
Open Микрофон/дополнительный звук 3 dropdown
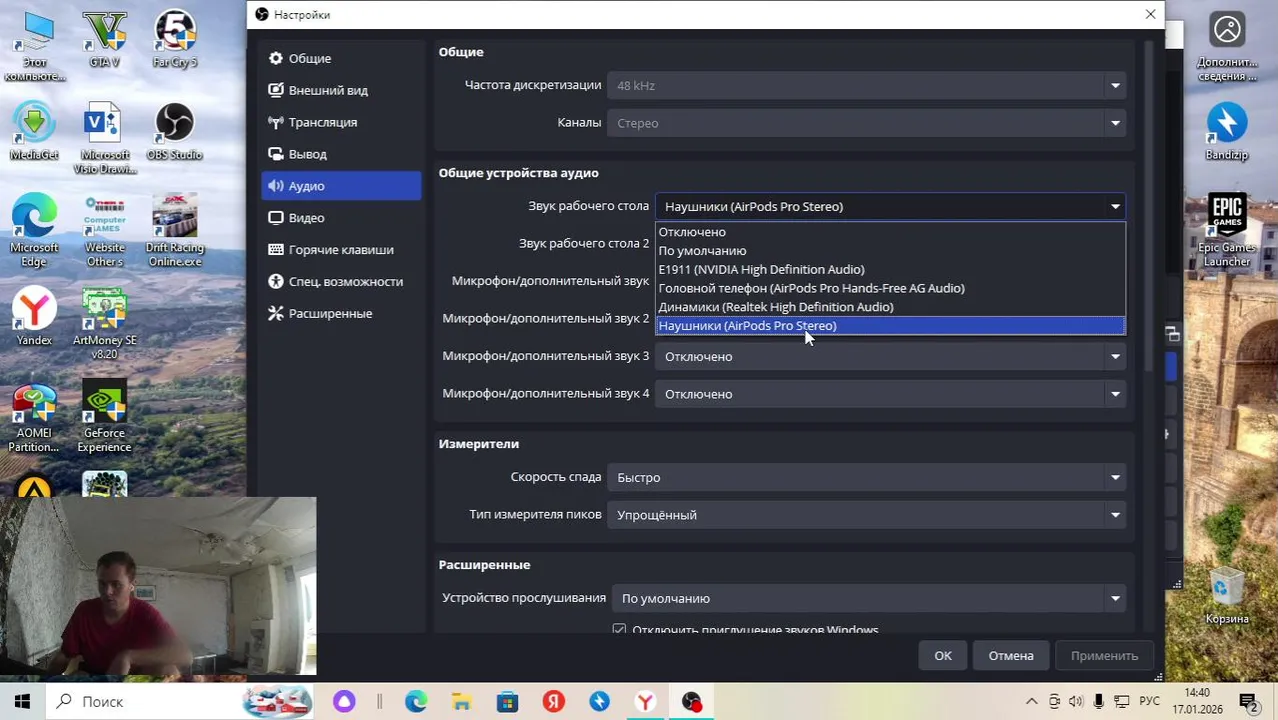pos(890,356)
